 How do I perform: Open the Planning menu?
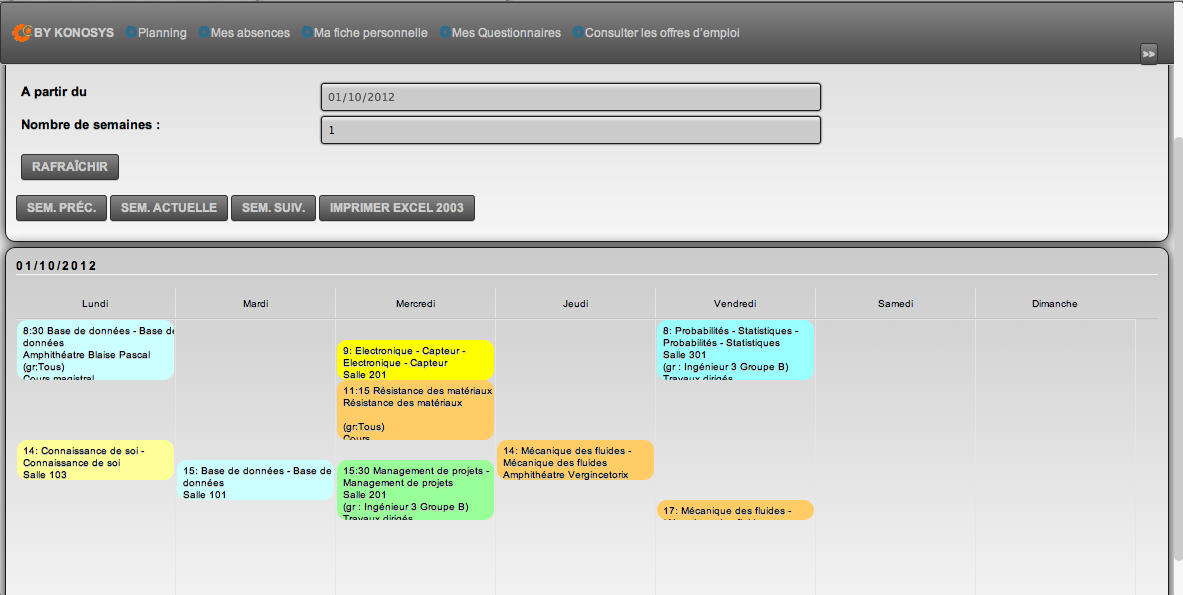(x=162, y=33)
